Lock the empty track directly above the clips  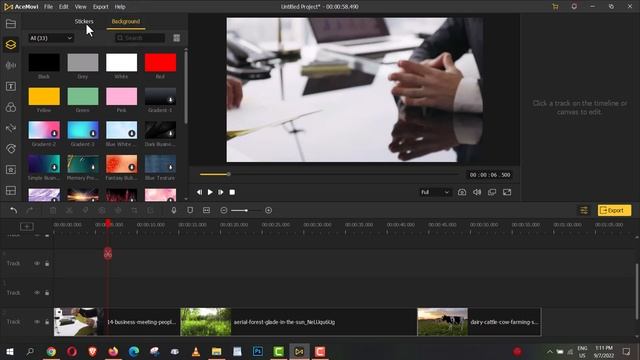pyautogui.click(x=47, y=293)
